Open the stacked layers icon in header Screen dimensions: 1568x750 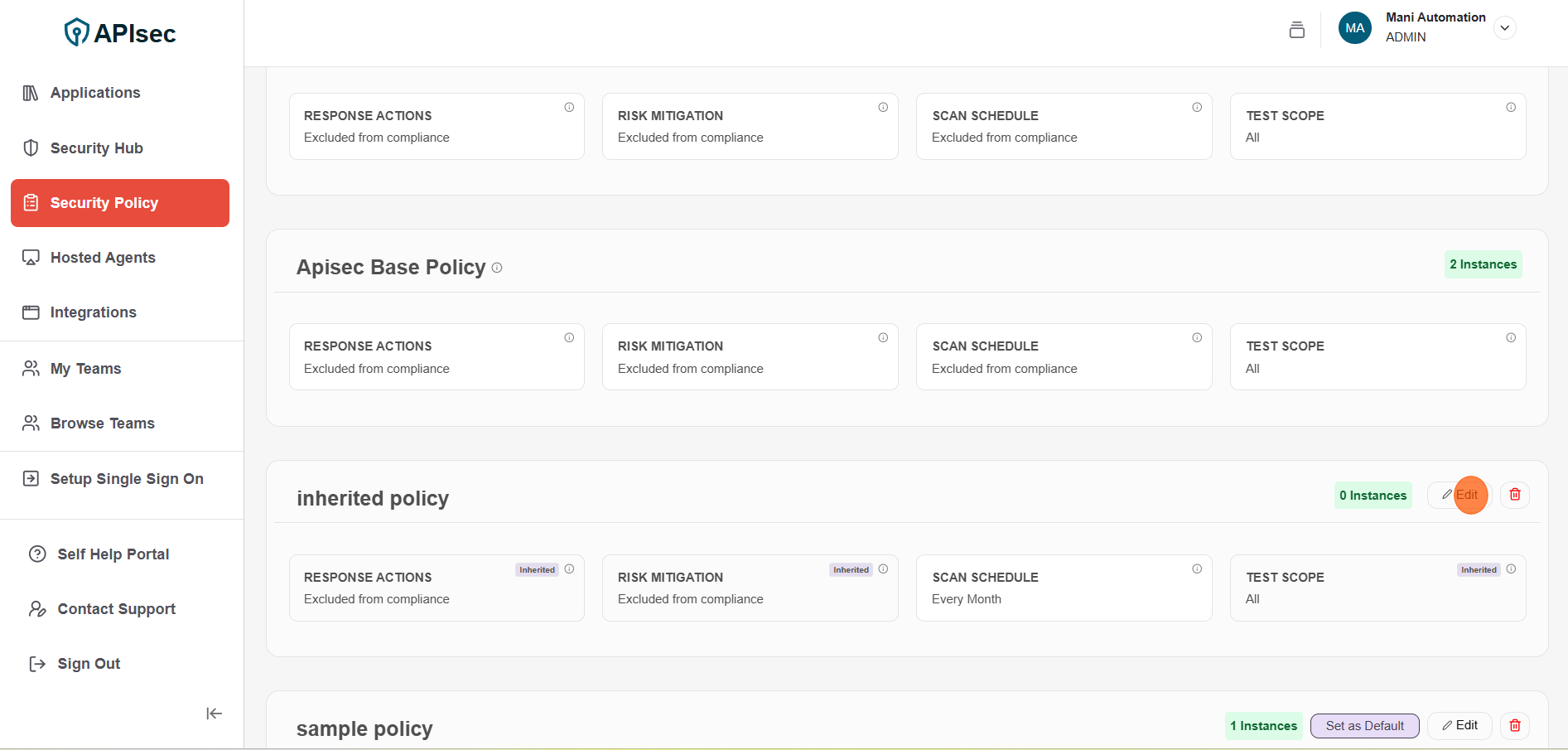click(1296, 30)
